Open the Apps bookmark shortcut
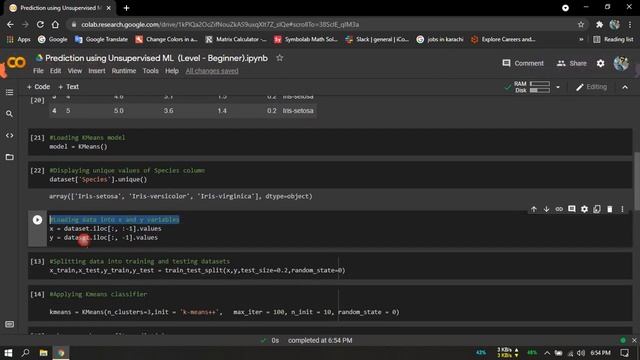 pos(18,40)
